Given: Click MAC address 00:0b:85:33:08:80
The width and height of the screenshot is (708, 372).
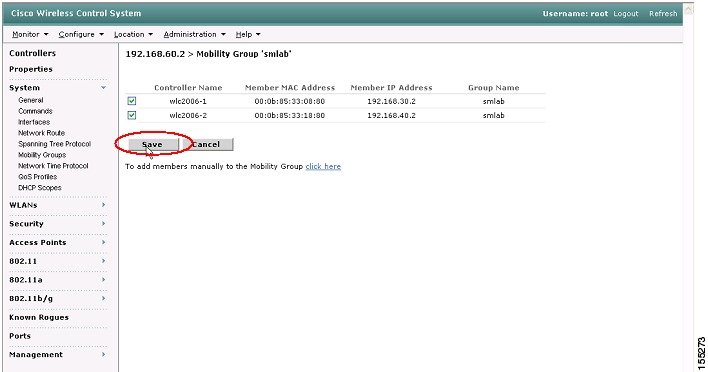Looking at the screenshot, I should [290, 101].
